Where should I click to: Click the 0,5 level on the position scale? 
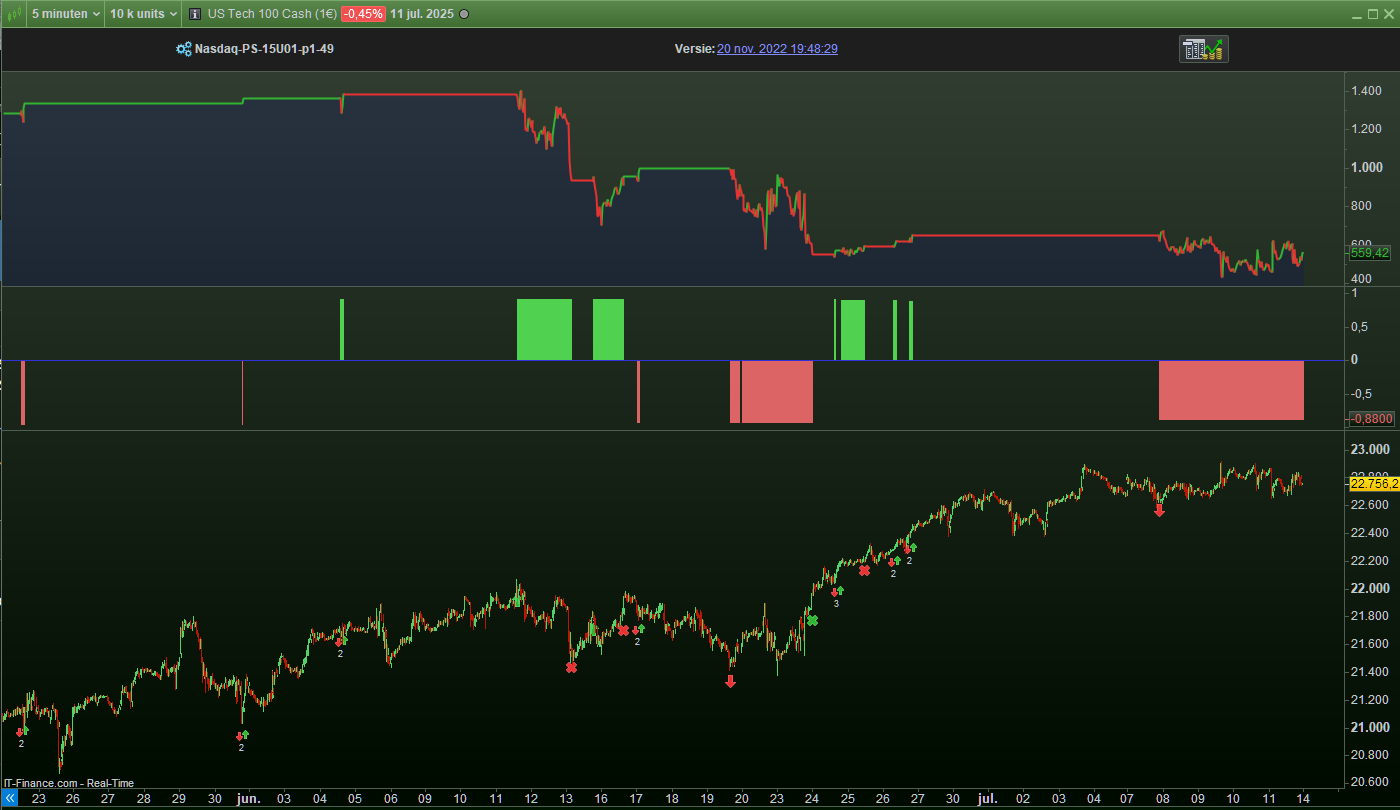coord(1360,326)
